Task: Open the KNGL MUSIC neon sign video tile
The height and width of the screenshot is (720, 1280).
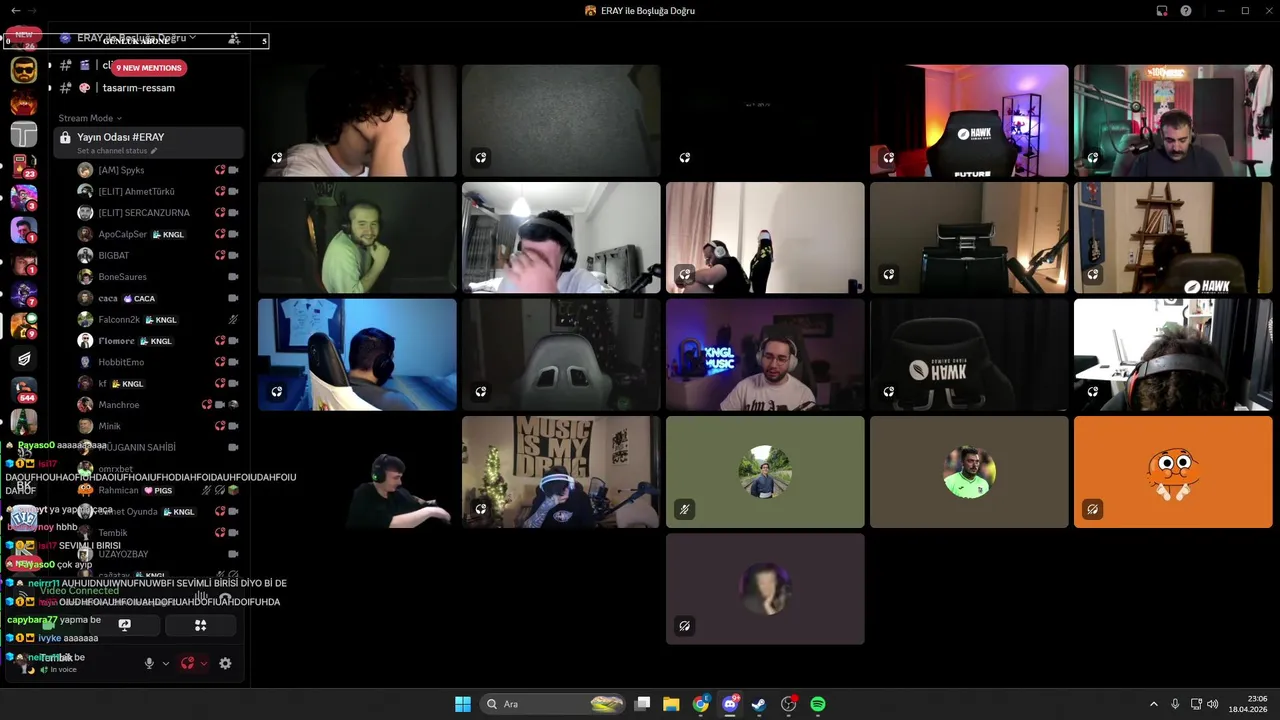Action: click(x=765, y=354)
